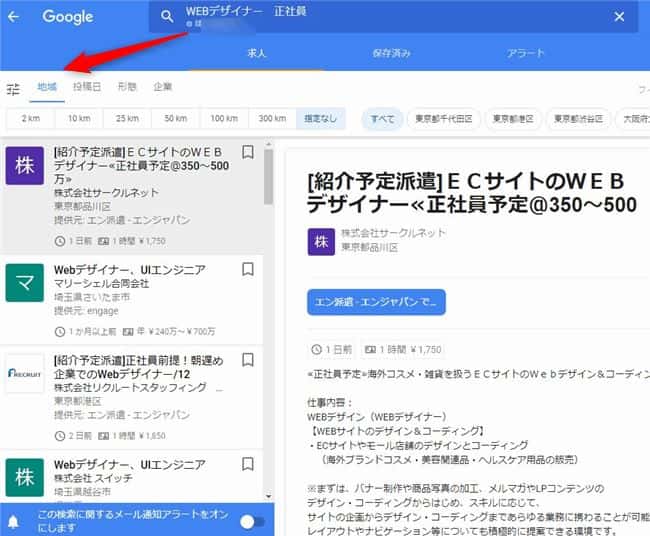The height and width of the screenshot is (536, 650).
Task: Click the エン派遣 - エンジャパン apply button
Action: [376, 302]
